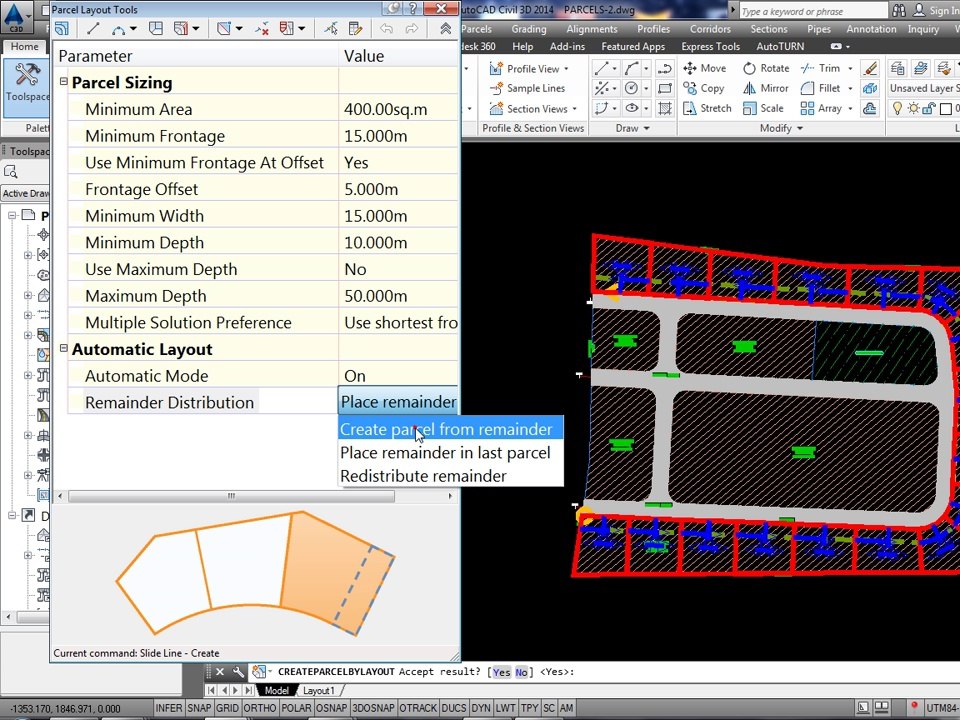Switch to the Layout1 tab
The image size is (960, 720).
pyautogui.click(x=319, y=690)
